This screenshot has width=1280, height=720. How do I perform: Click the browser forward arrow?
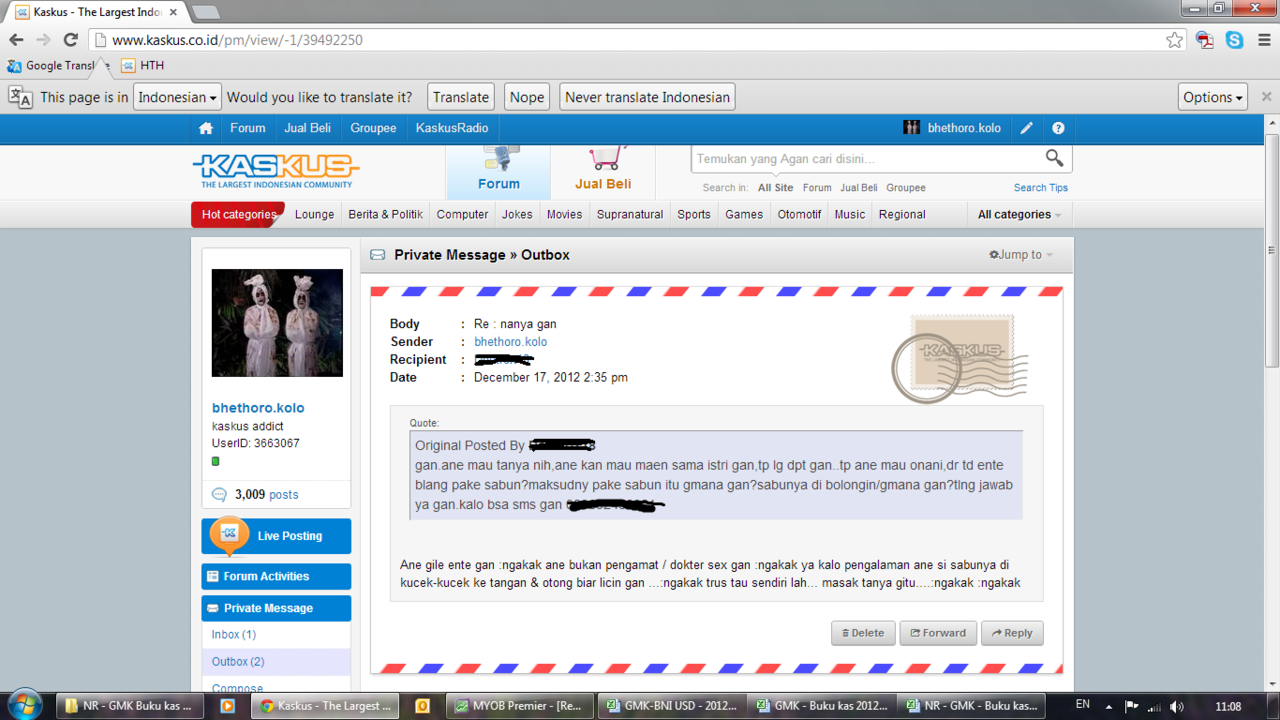43,40
